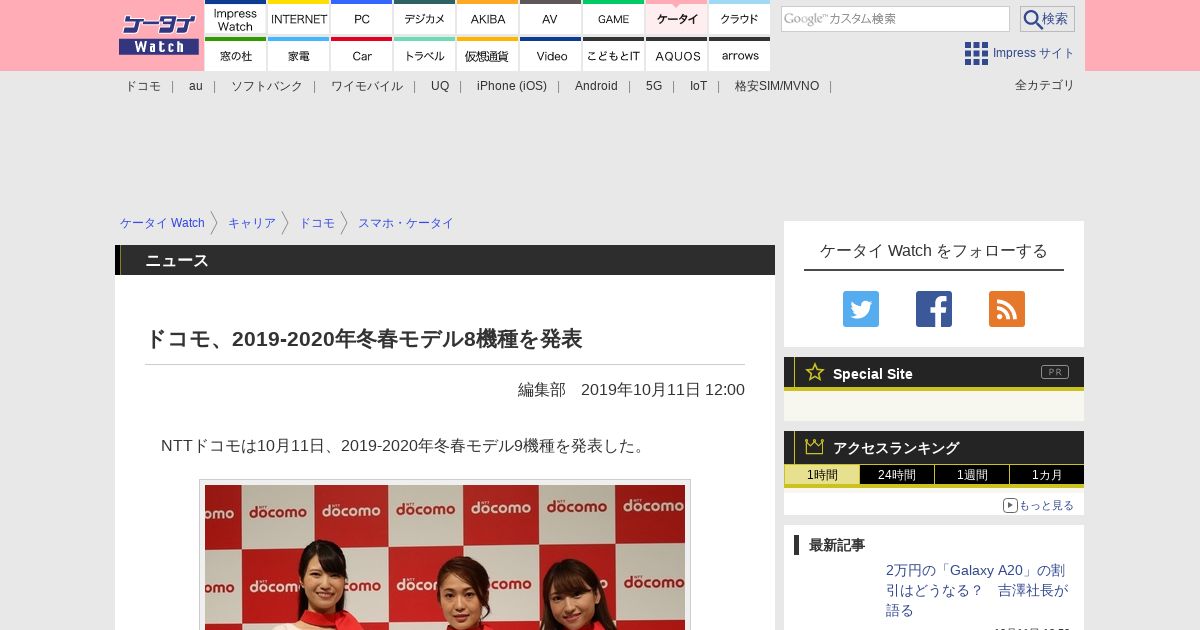Open the こどもとIT nav tab

(x=613, y=55)
